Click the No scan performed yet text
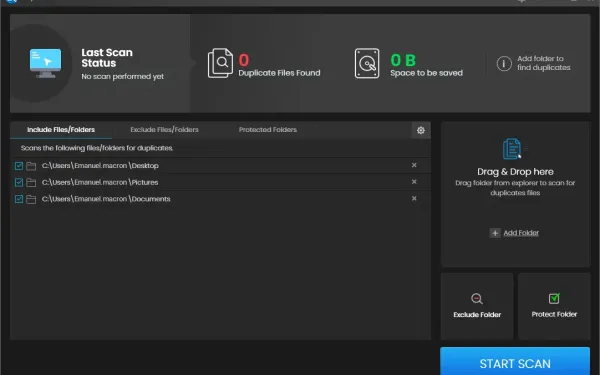This screenshot has width=600, height=375. pyautogui.click(x=122, y=77)
